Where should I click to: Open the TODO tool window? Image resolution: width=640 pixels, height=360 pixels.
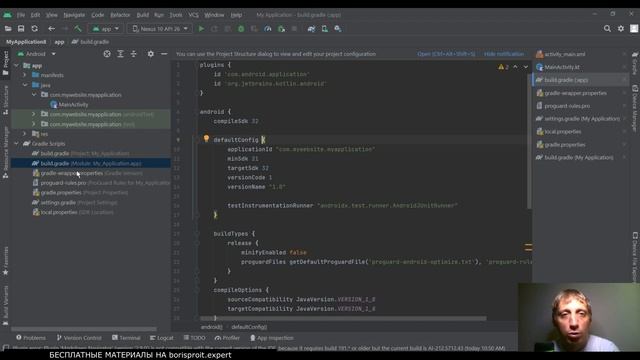pos(194,338)
